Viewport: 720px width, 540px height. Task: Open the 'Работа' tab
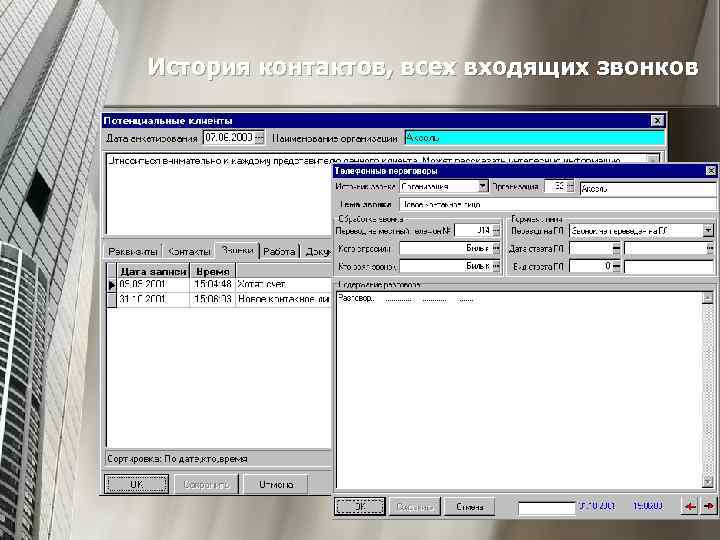pyautogui.click(x=279, y=252)
